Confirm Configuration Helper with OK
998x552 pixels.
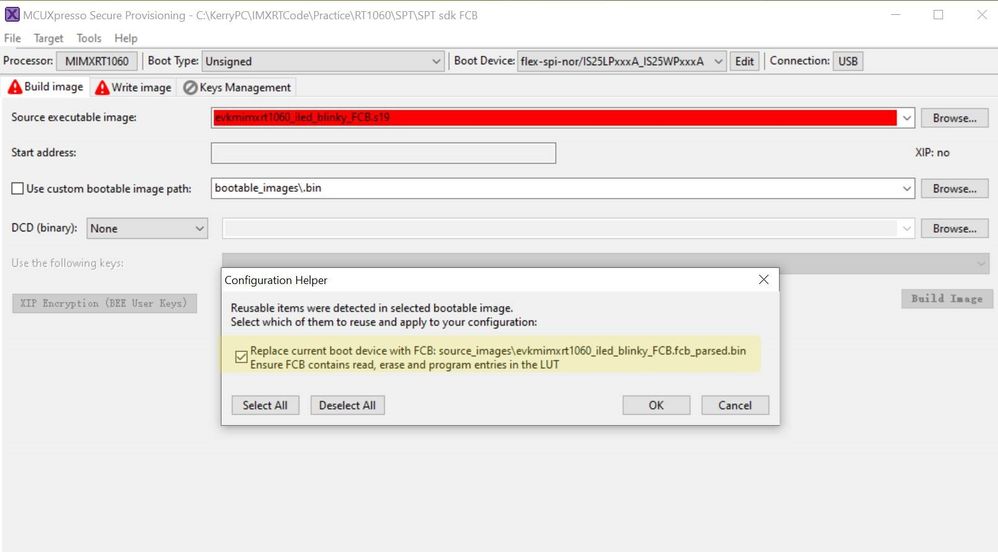pyautogui.click(x=656, y=406)
